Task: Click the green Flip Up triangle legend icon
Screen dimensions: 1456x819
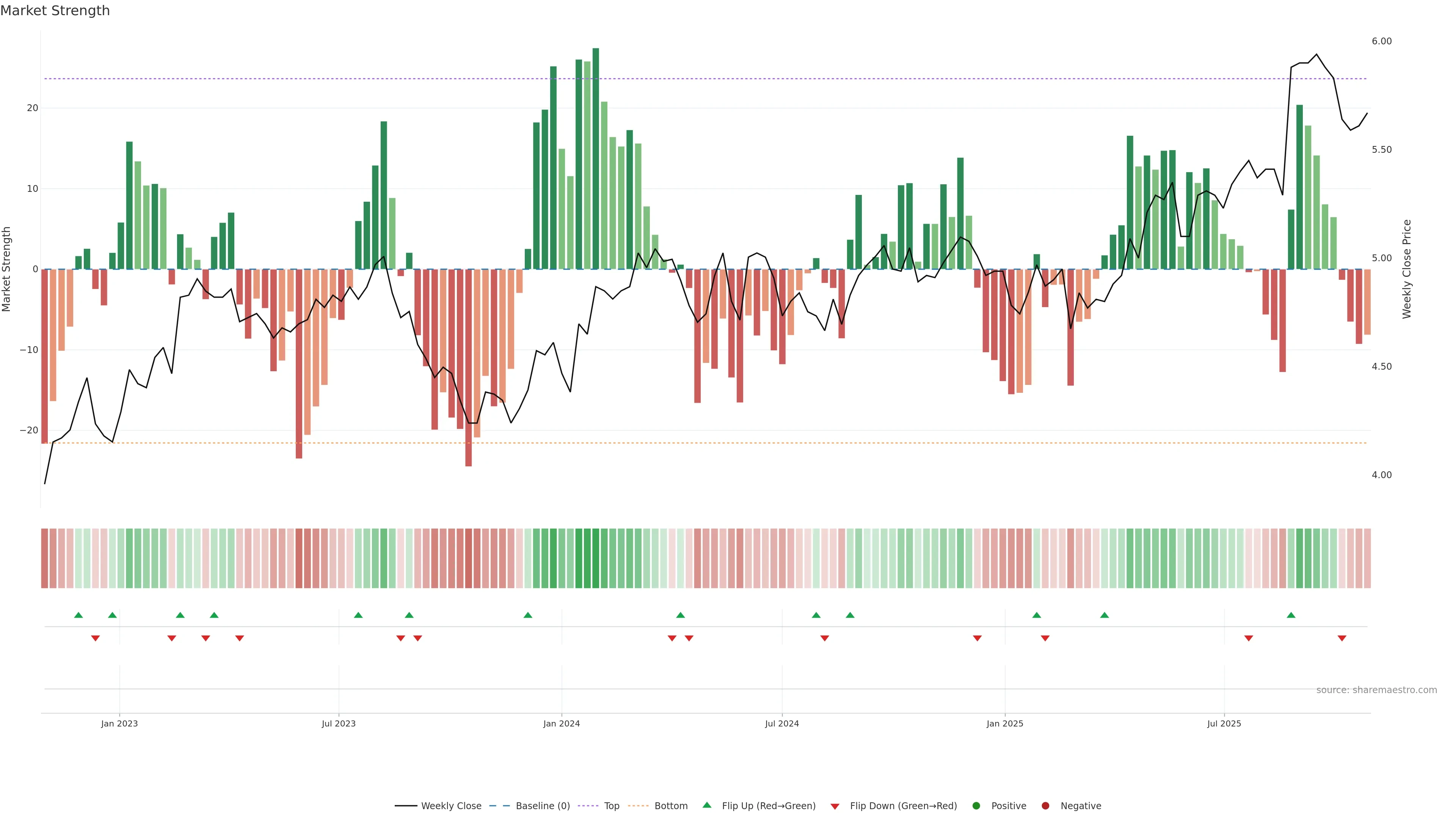Action: [x=706, y=805]
